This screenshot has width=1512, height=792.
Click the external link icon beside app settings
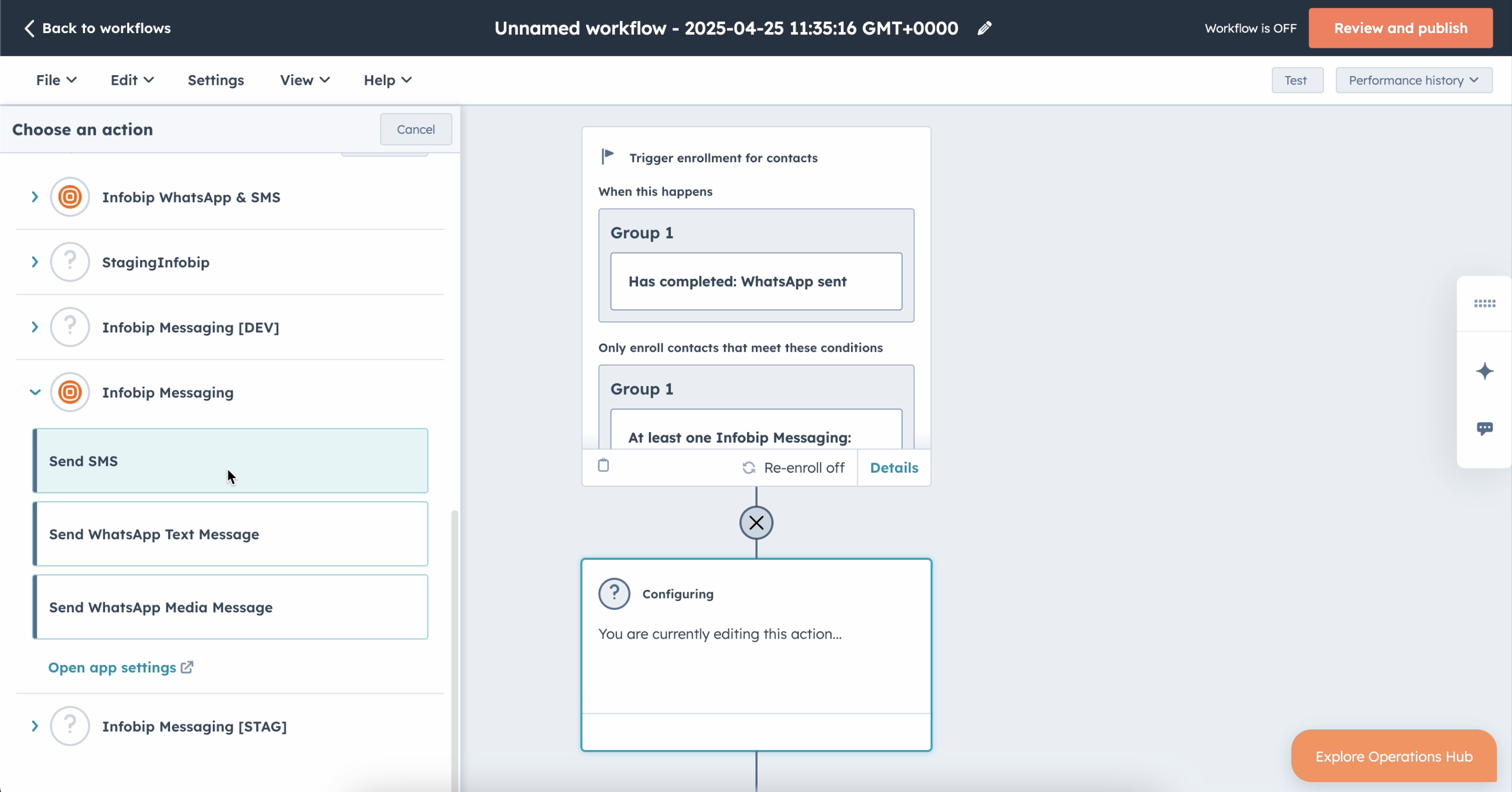pos(187,668)
